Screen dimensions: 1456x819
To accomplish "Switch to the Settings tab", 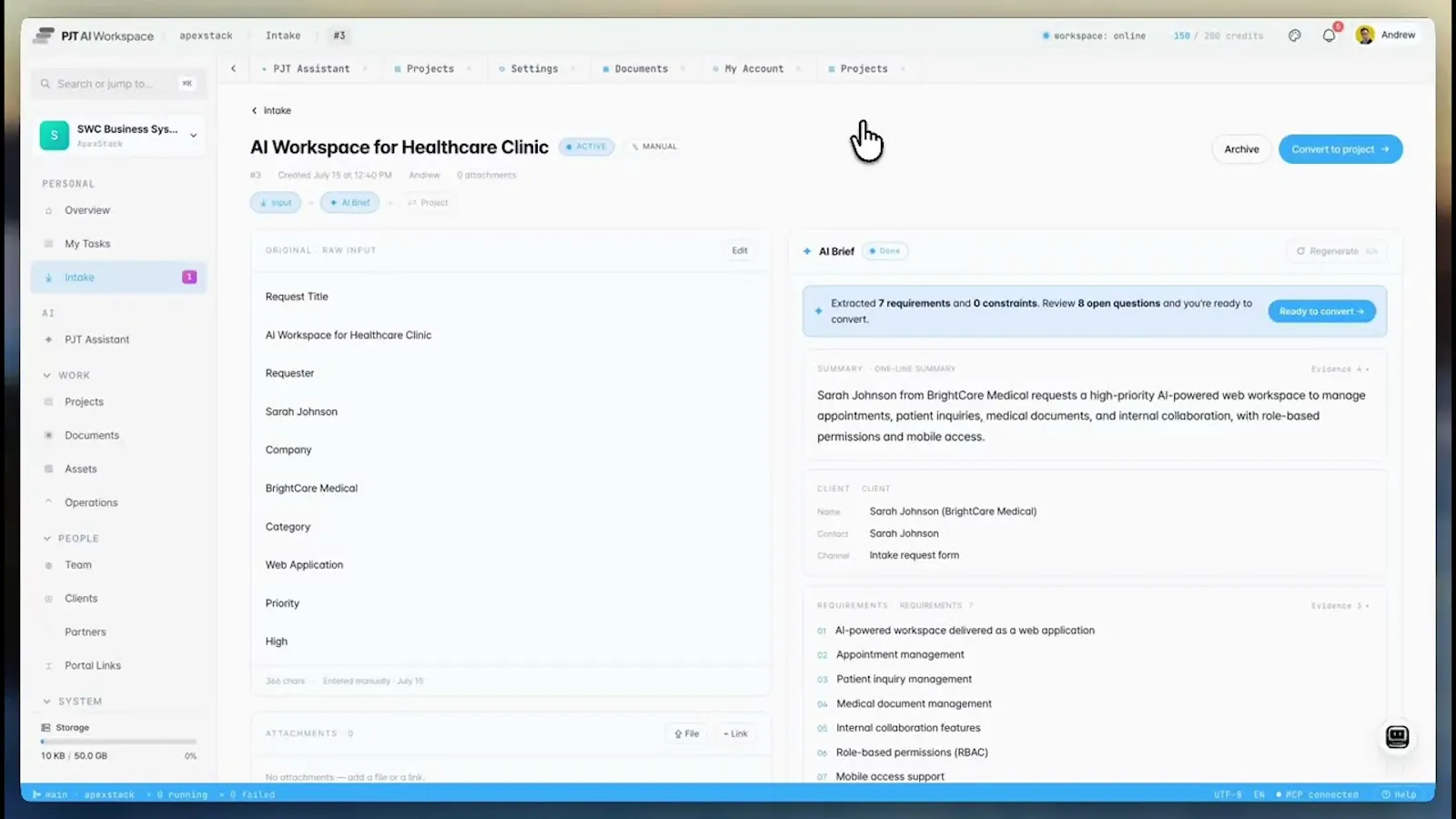I will tap(534, 69).
